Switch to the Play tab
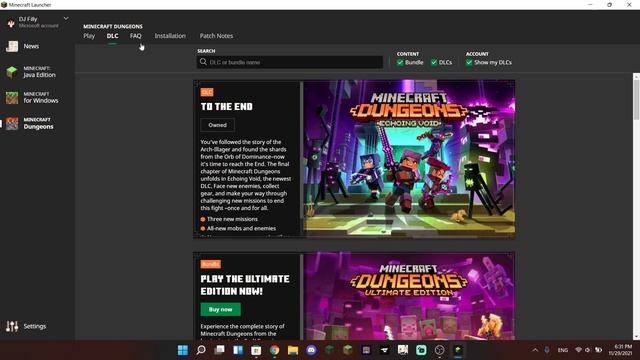 [89, 36]
